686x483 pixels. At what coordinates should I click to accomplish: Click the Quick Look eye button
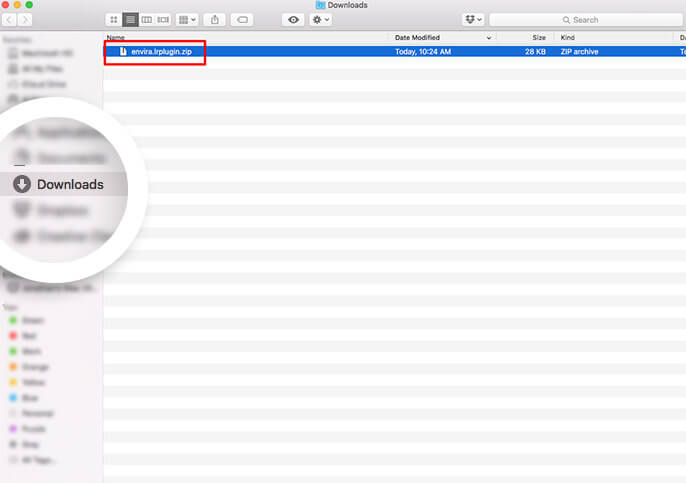click(x=294, y=20)
